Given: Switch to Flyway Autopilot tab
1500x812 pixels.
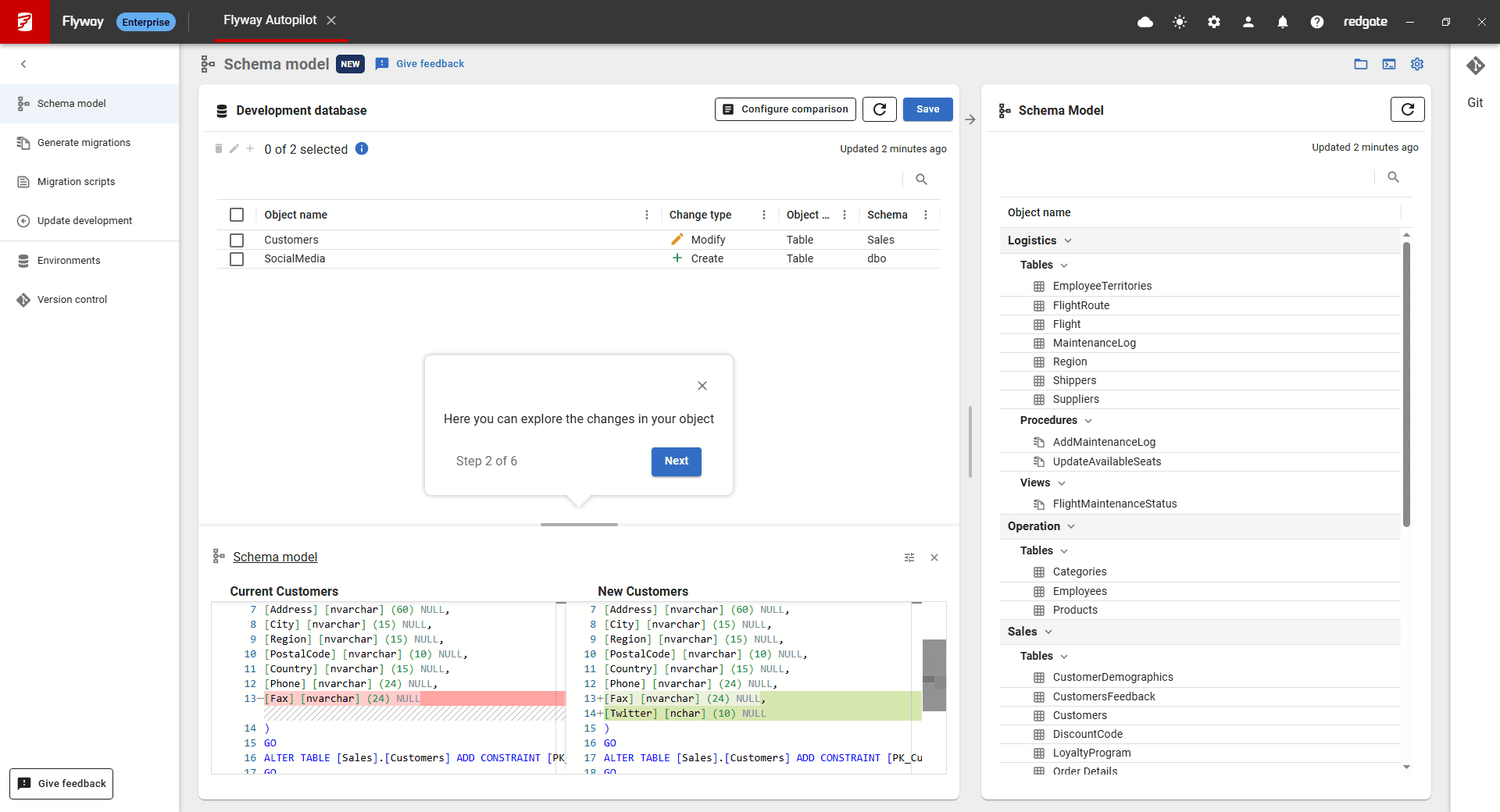Looking at the screenshot, I should (x=270, y=20).
